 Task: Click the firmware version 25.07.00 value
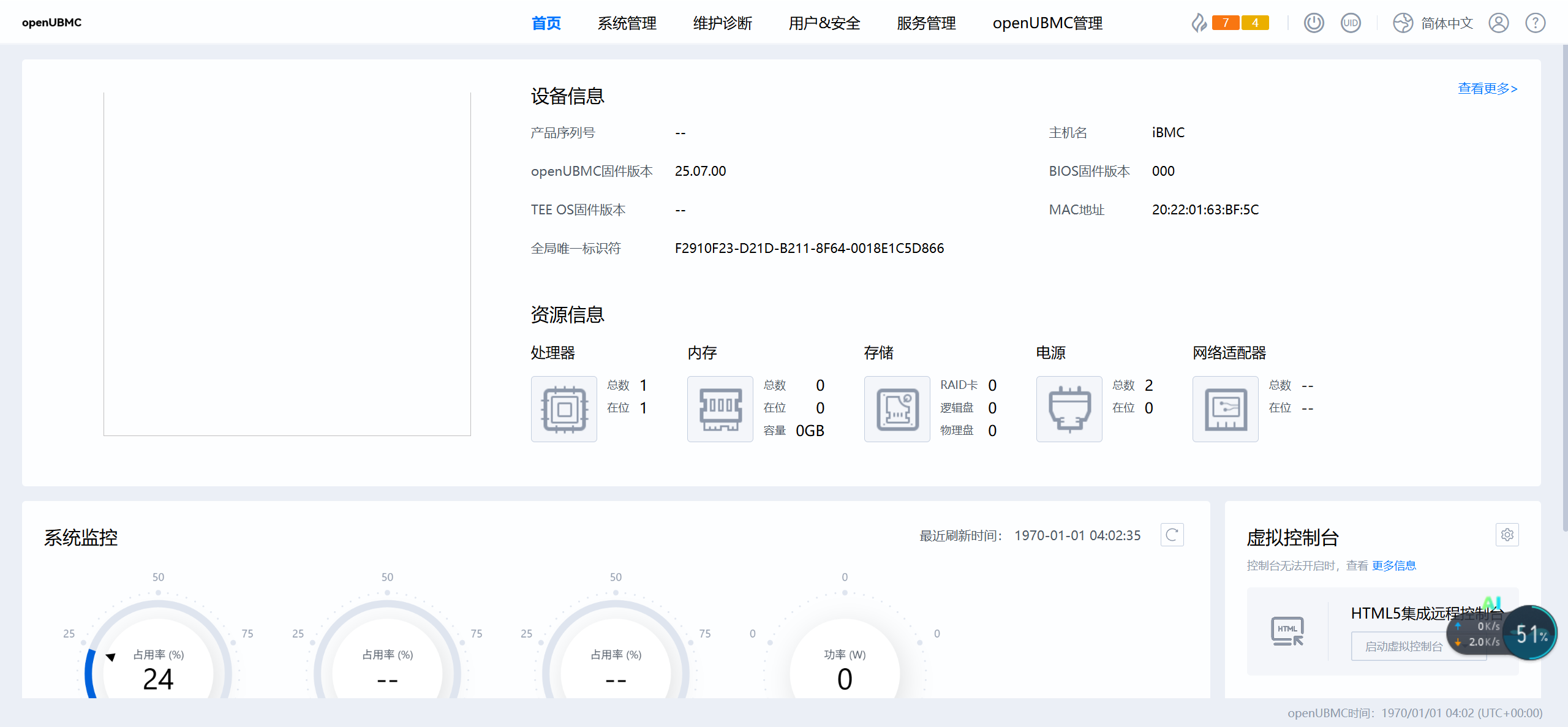(700, 171)
